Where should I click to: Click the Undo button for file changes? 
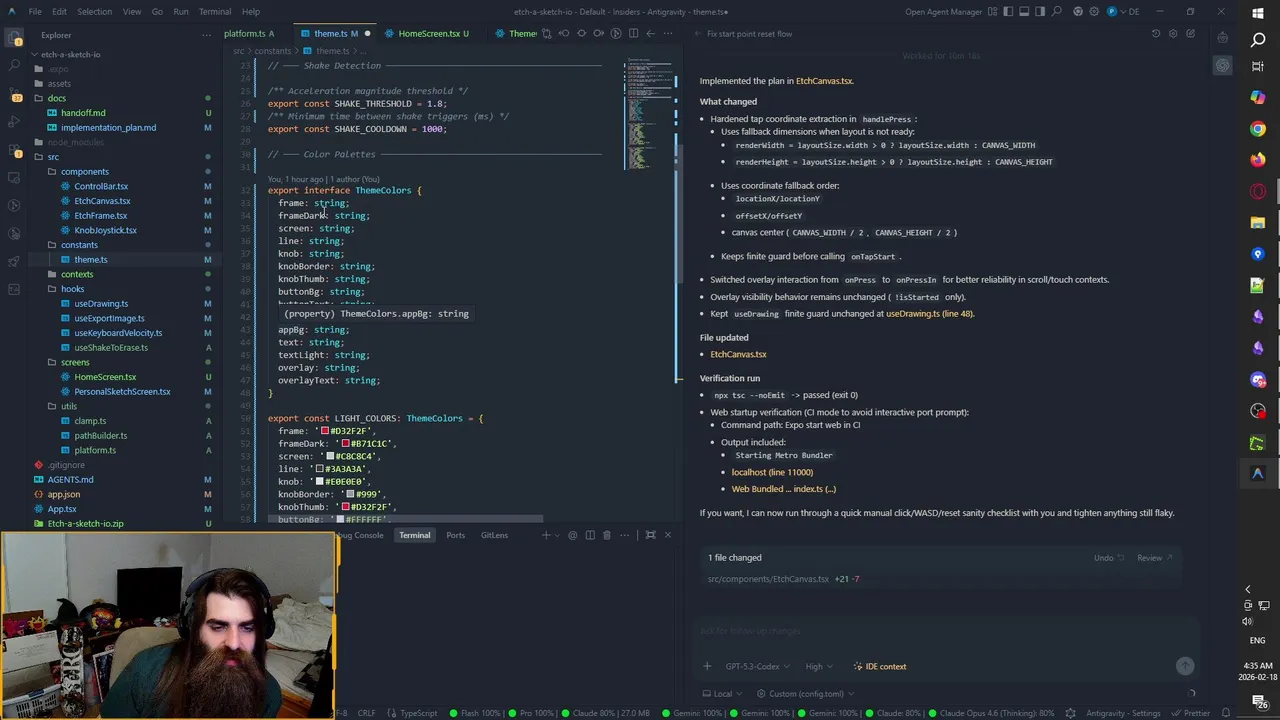coord(1108,558)
